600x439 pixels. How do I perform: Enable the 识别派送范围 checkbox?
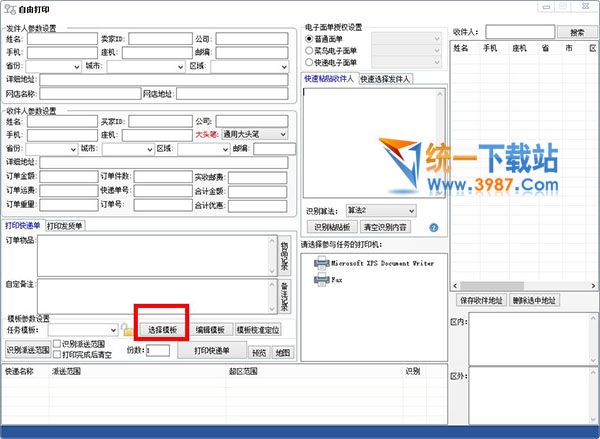click(x=57, y=343)
